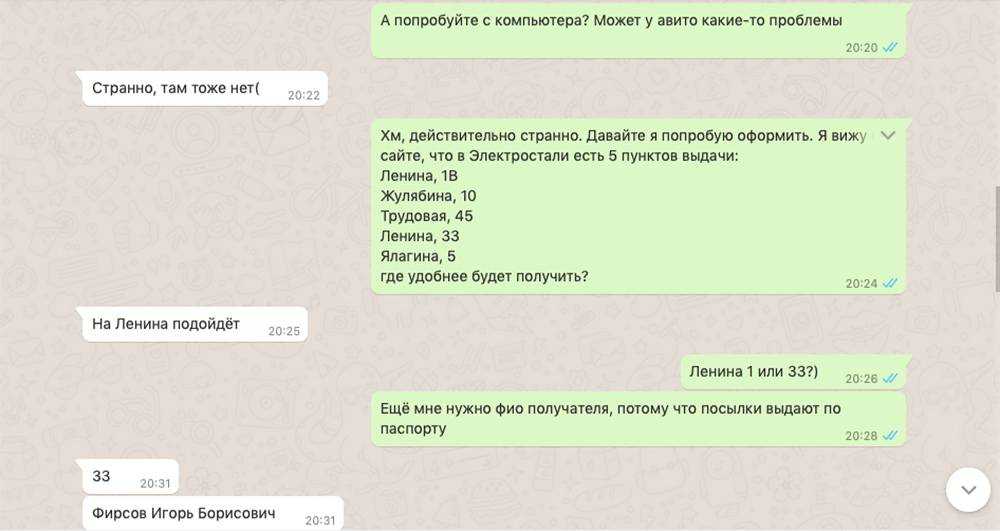Click the "Фирсов Игорь Борисович" message
This screenshot has height=531, width=1000.
(x=213, y=513)
